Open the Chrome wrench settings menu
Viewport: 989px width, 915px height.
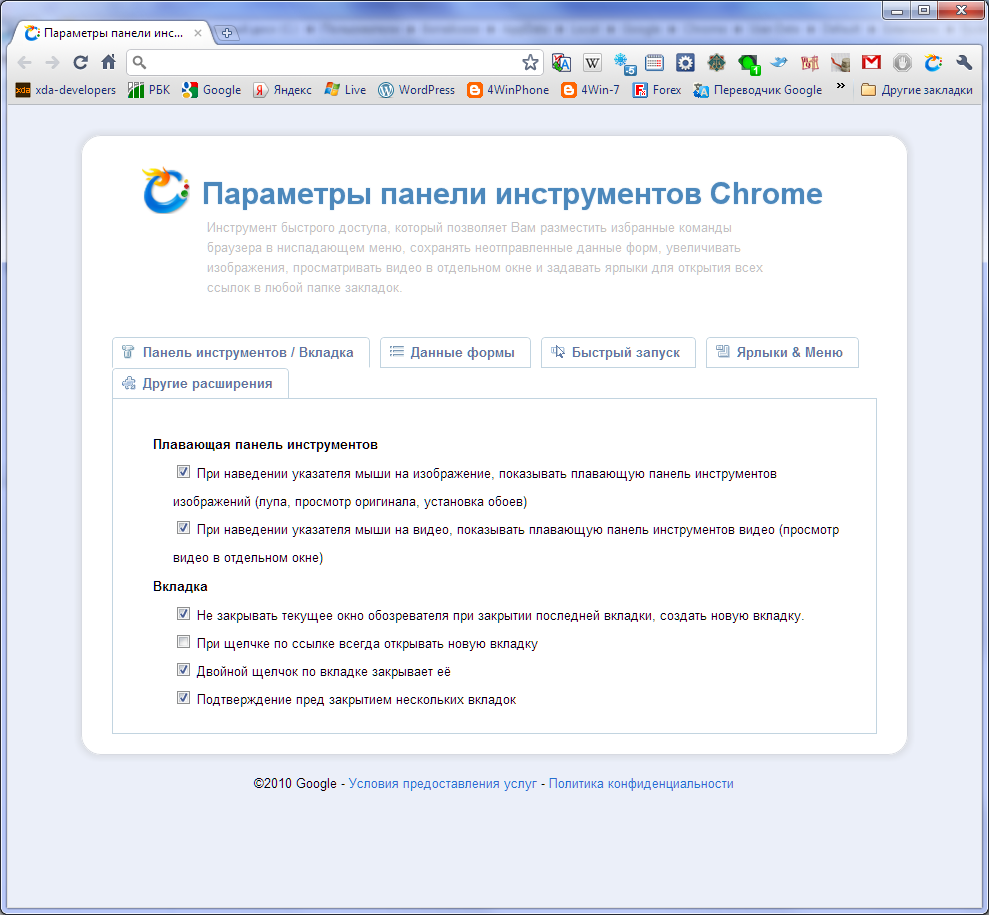point(964,62)
